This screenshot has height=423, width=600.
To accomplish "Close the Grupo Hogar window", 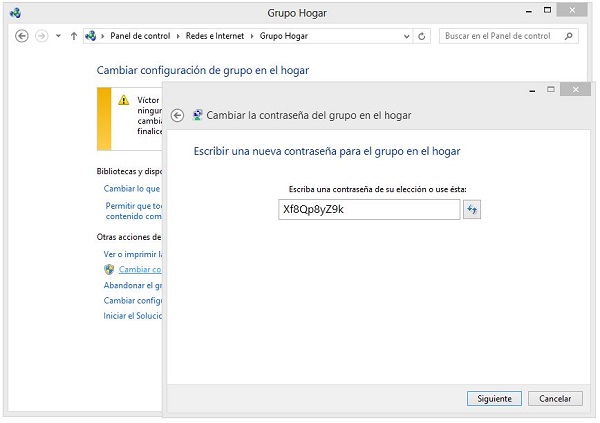I will tap(572, 10).
